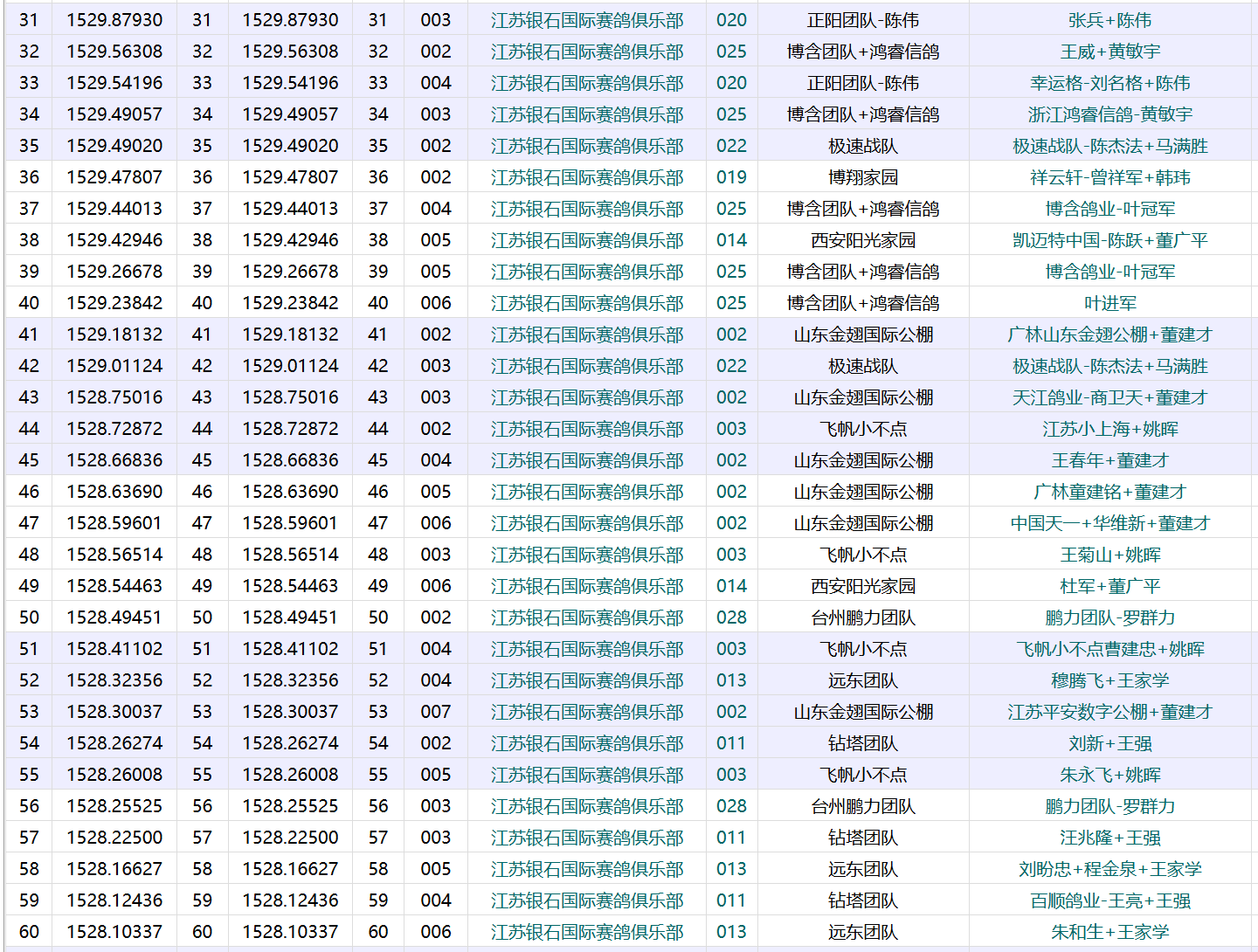
Task: Click owner 百顺鸽业-王亮+王强
Action: coord(1109,900)
